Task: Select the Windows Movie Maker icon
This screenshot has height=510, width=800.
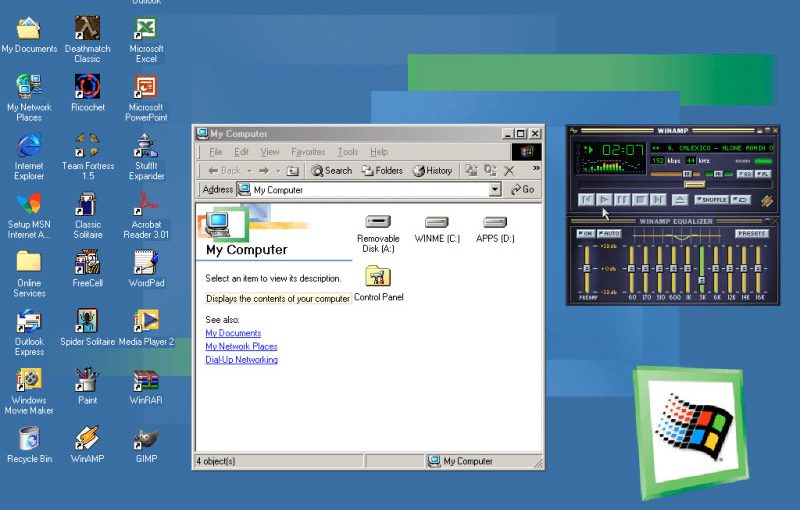Action: (x=29, y=391)
